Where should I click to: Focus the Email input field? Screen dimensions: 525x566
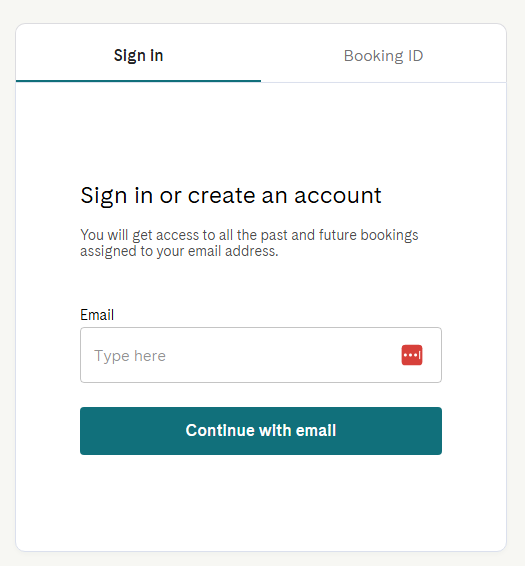click(261, 355)
